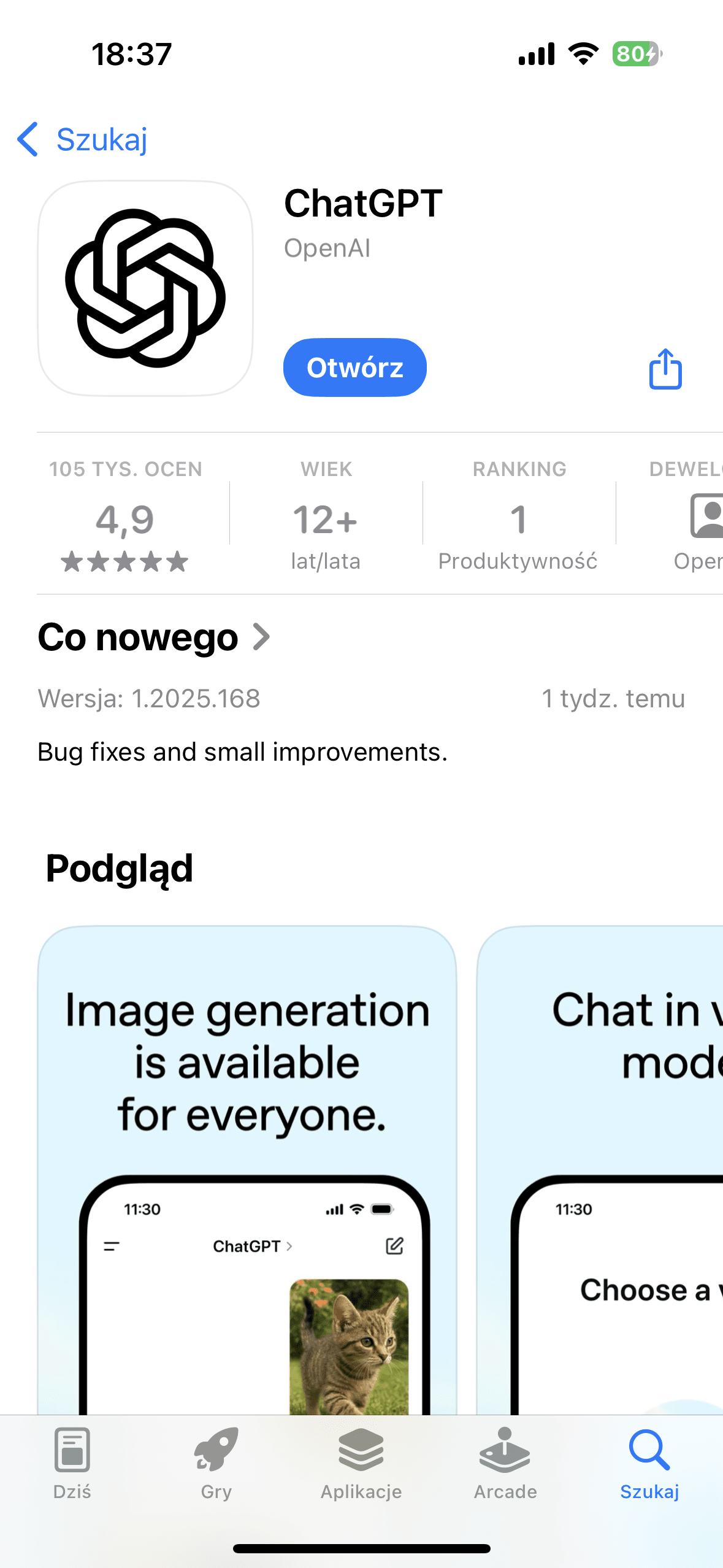This screenshot has width=723, height=1568.
Task: Tap the developer profile icon
Action: 708,515
